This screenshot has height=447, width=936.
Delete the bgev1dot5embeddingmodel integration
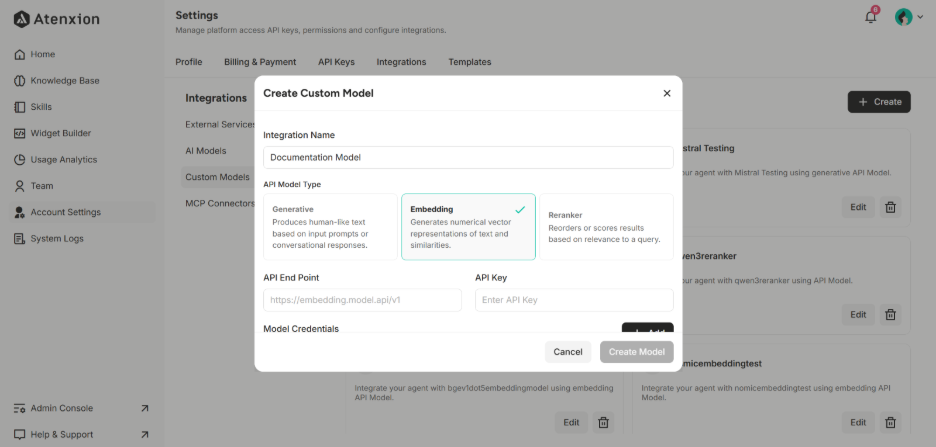point(604,423)
